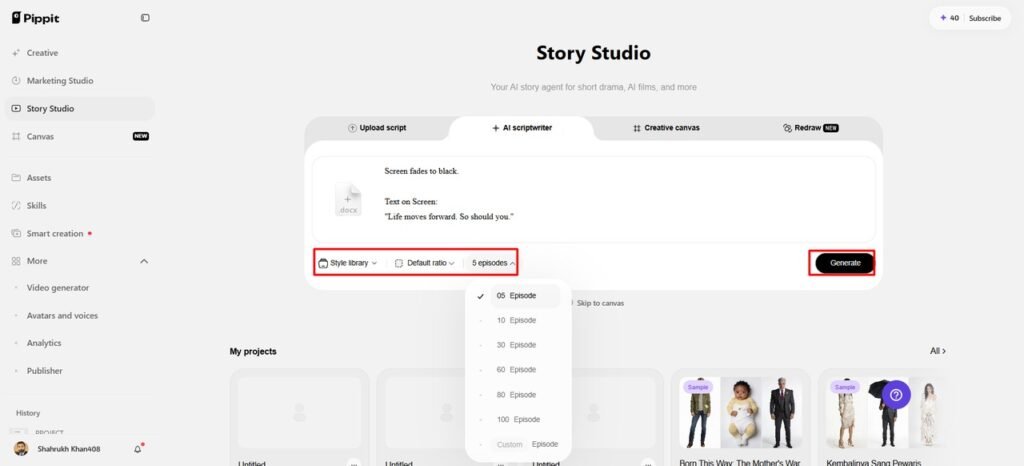Screen dimensions: 1024x466
Task: Switch to Upload script tab
Action: click(377, 128)
